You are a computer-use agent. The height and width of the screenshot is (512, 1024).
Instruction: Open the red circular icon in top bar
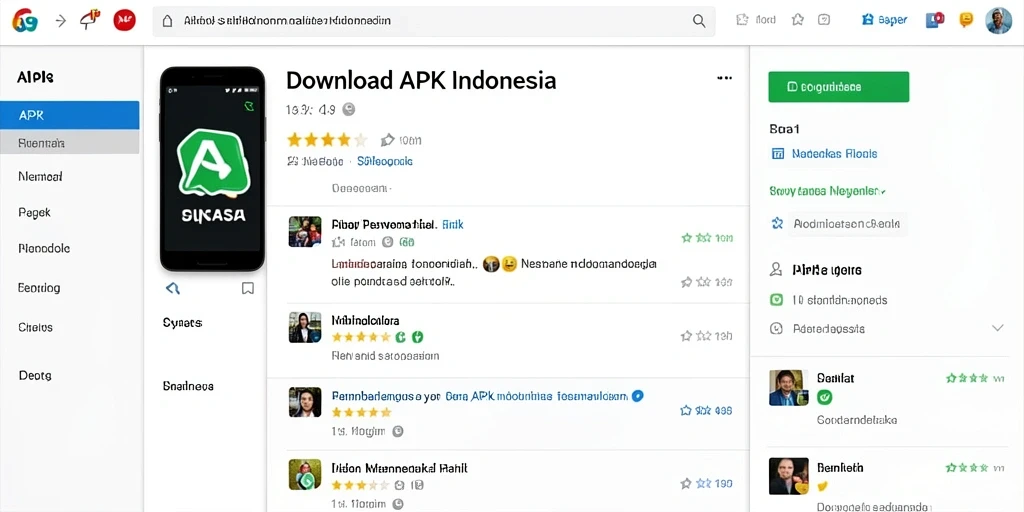pos(124,21)
